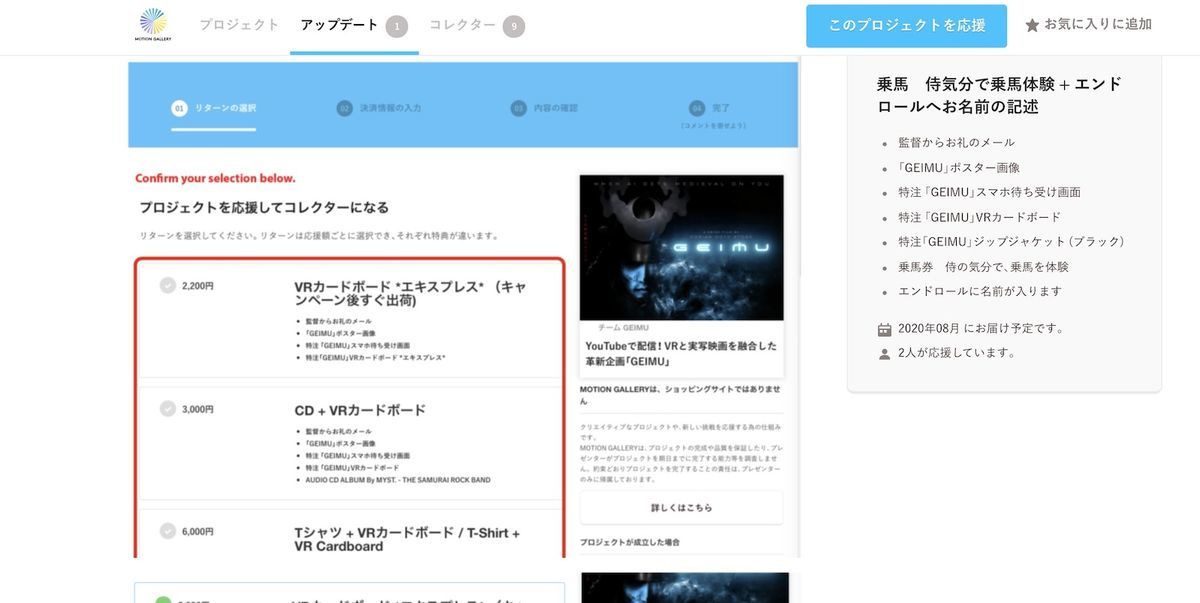The width and height of the screenshot is (1200, 603).
Task: Click the Confirm your selection below red text
Action: click(215, 178)
